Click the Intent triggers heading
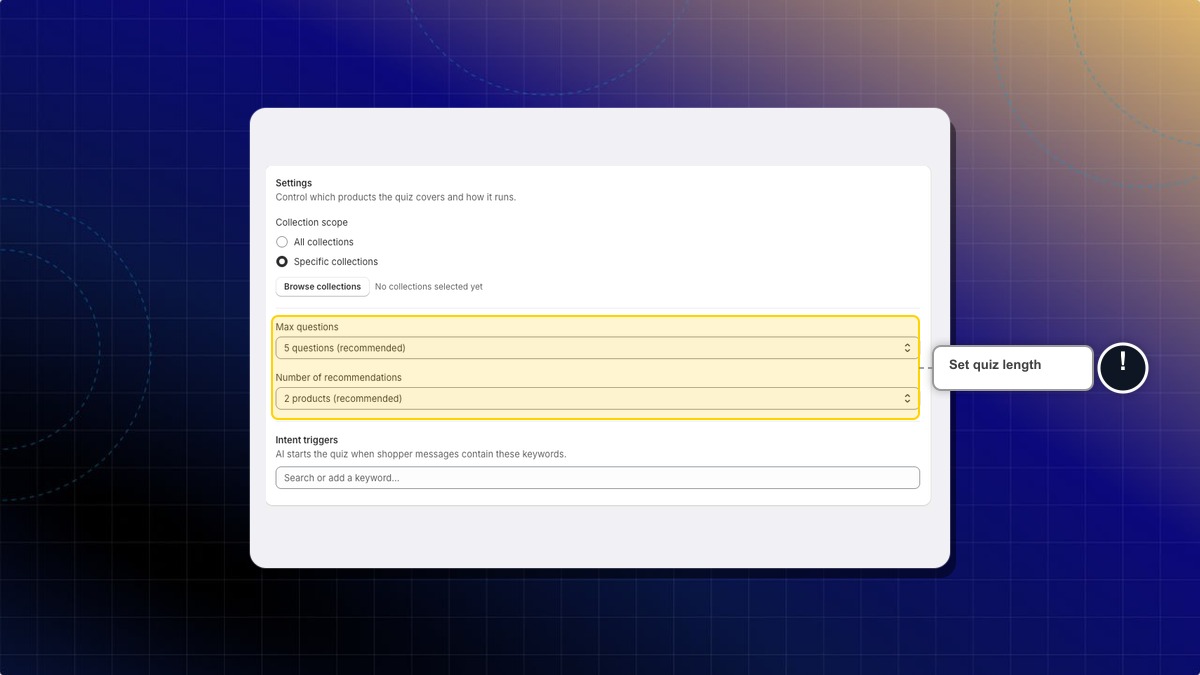This screenshot has height=675, width=1200. 307,440
